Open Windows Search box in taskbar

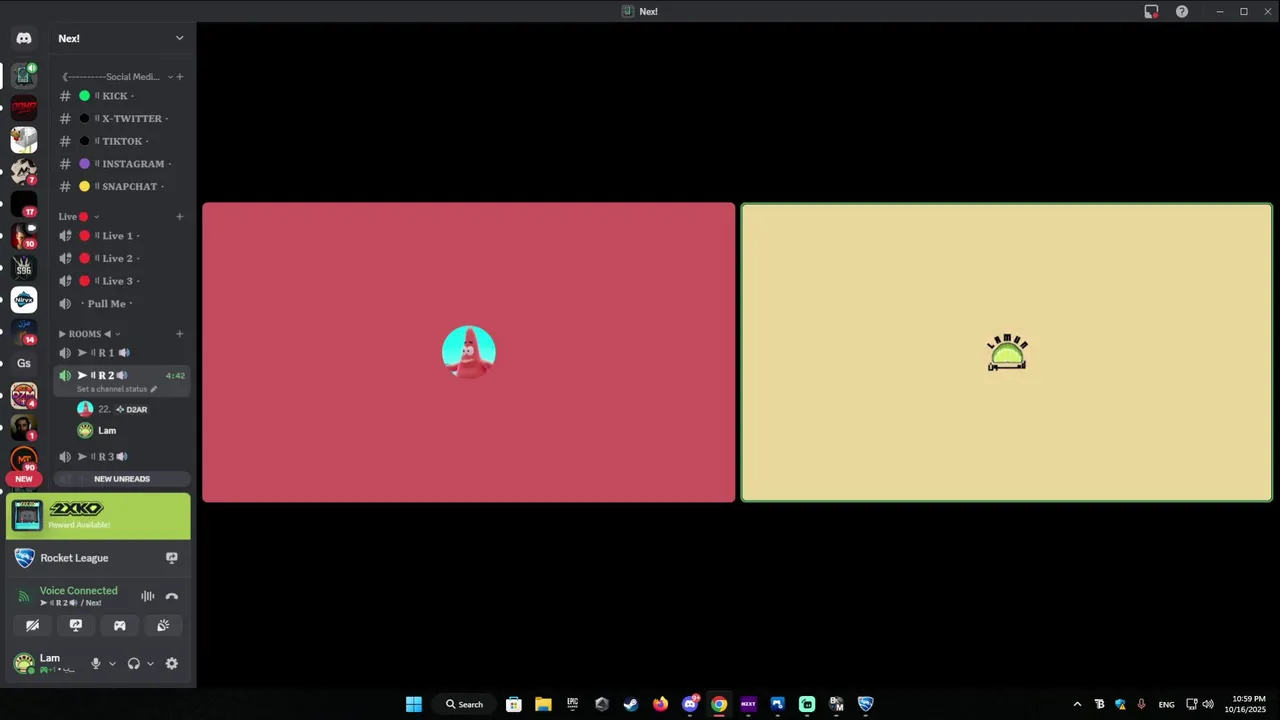(x=464, y=704)
